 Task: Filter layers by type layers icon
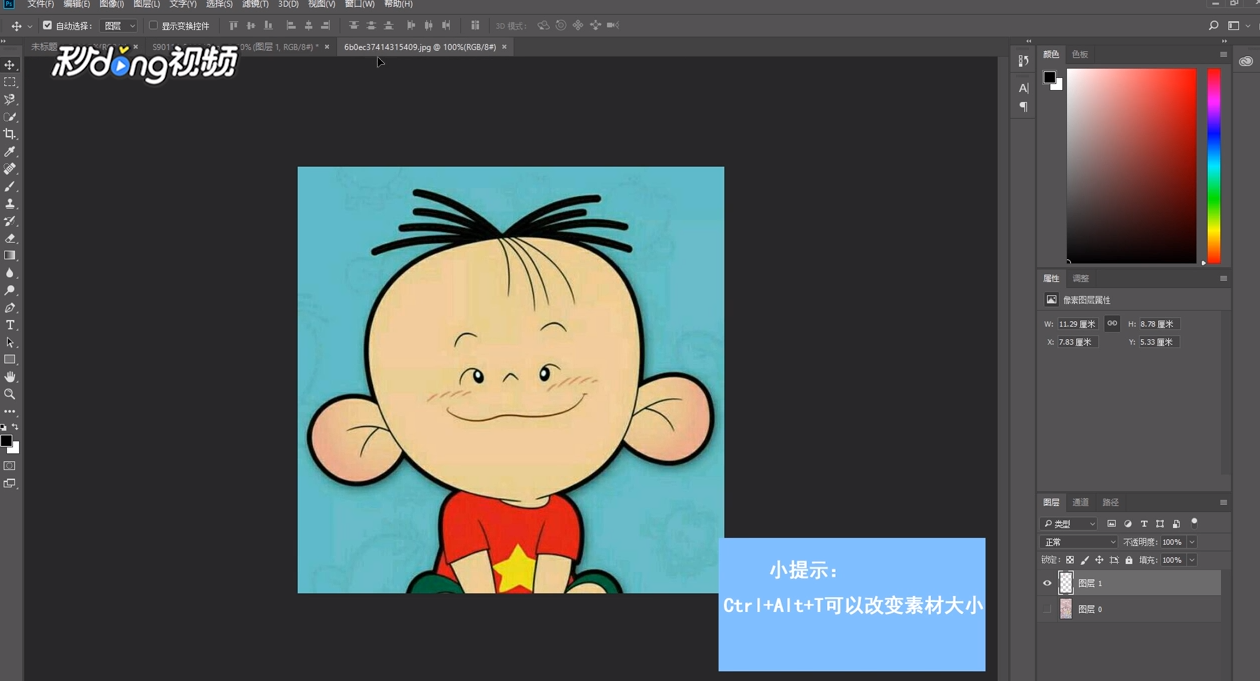tap(1144, 524)
